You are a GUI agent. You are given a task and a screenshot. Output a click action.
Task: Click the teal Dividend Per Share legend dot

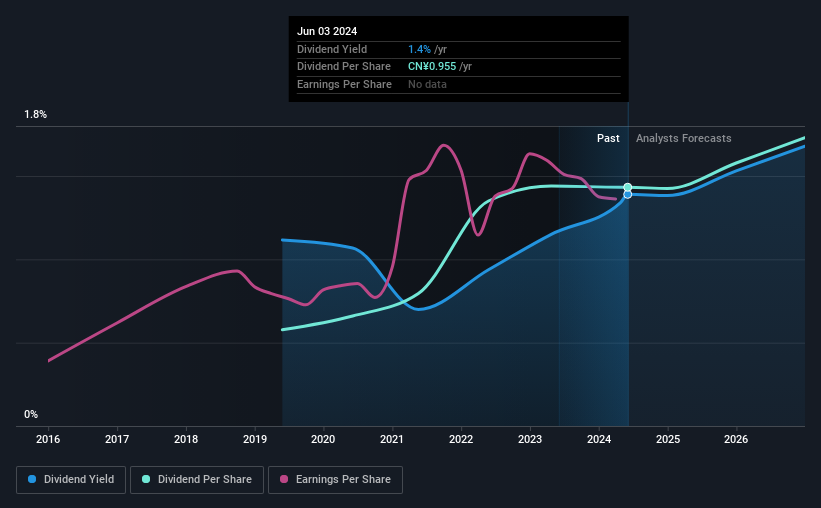click(x=146, y=479)
